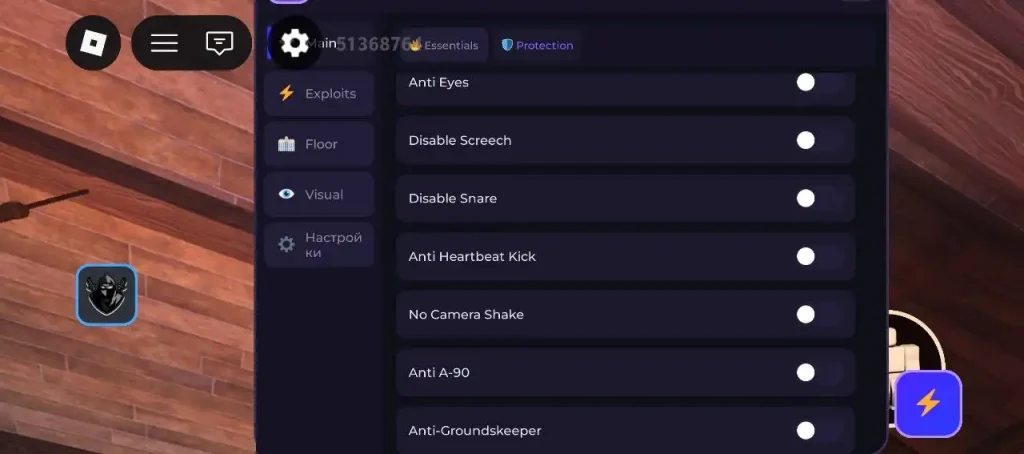Switch to the Protection tab
The height and width of the screenshot is (454, 1024).
[x=537, y=45]
